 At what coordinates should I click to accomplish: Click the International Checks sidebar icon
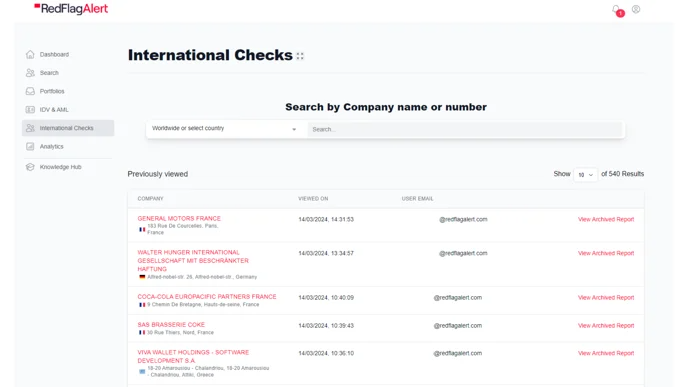[x=30, y=128]
